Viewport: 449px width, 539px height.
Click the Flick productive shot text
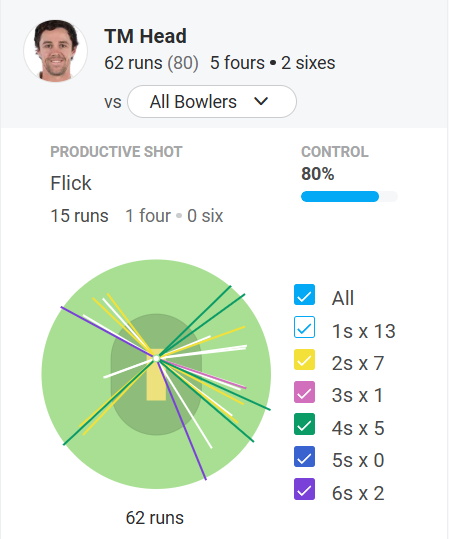pos(71,183)
